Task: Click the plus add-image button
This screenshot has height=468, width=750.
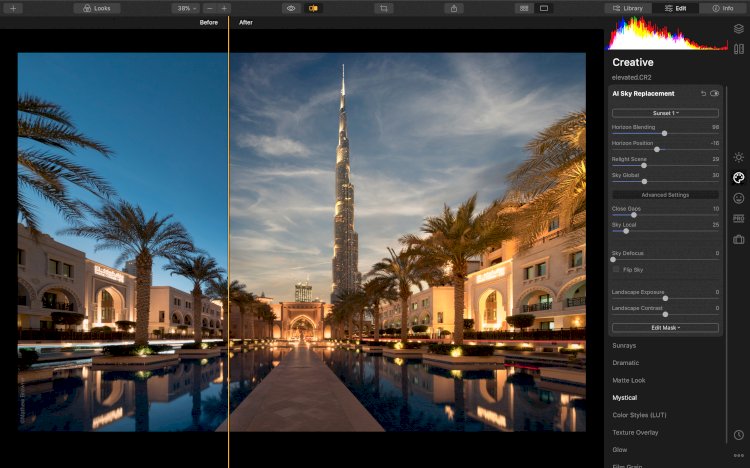Action: click(x=13, y=8)
